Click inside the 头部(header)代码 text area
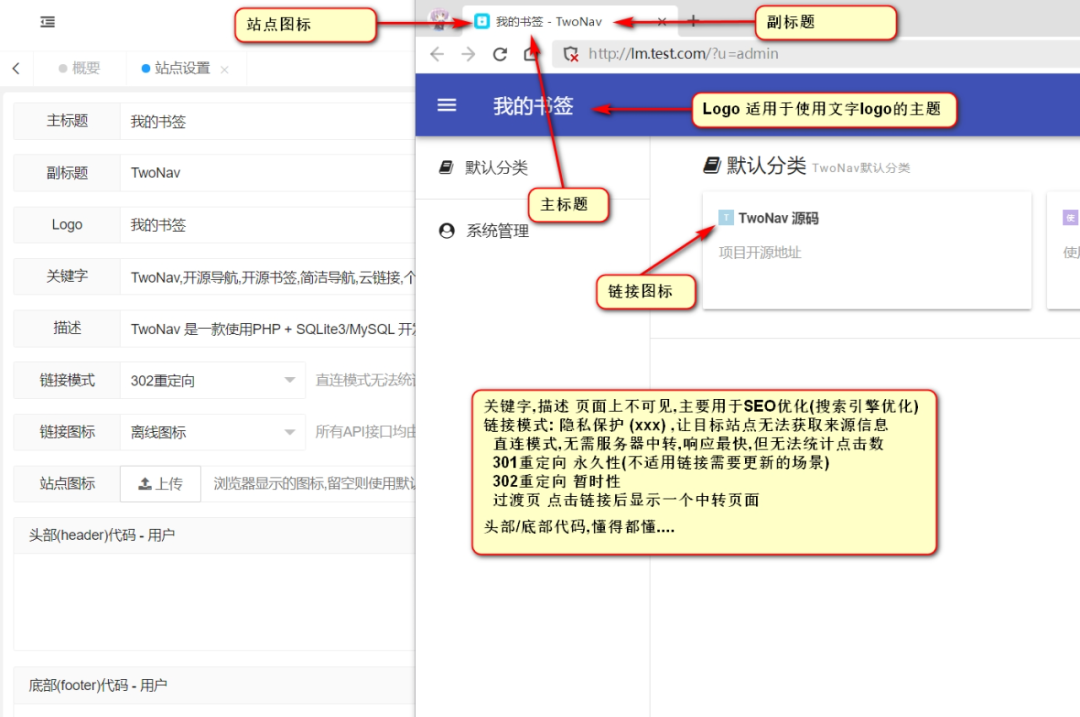1080x717 pixels. coord(214,601)
